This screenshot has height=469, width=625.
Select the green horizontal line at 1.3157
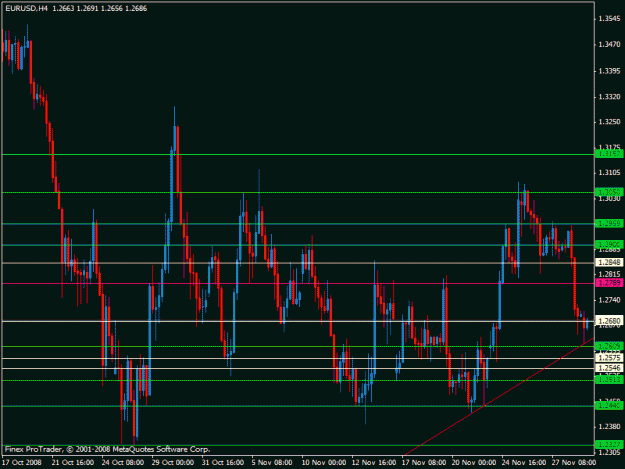click(298, 154)
